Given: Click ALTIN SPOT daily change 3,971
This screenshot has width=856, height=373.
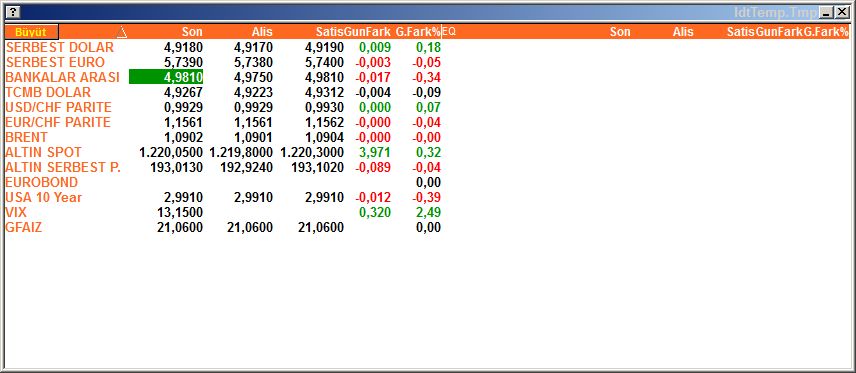Looking at the screenshot, I should tap(375, 152).
